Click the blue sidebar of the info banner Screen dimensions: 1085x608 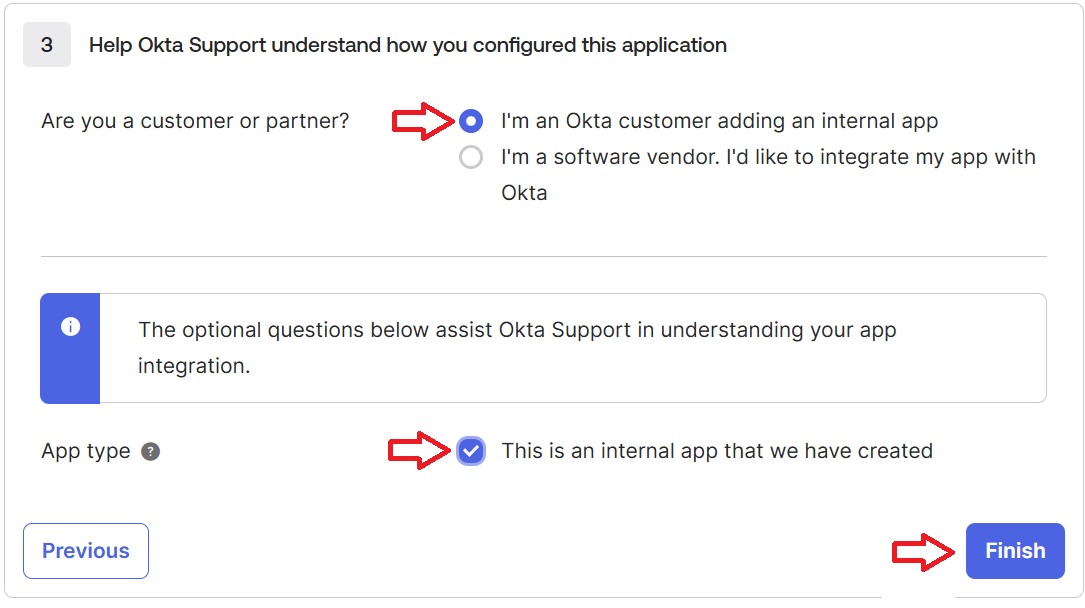pyautogui.click(x=70, y=370)
